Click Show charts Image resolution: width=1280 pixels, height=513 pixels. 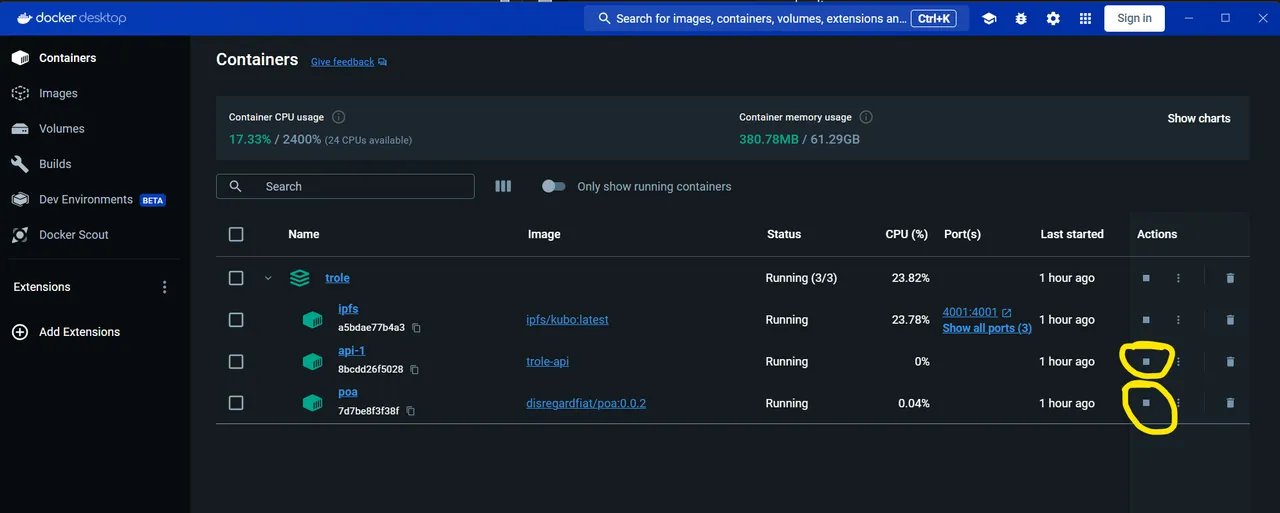click(1199, 118)
